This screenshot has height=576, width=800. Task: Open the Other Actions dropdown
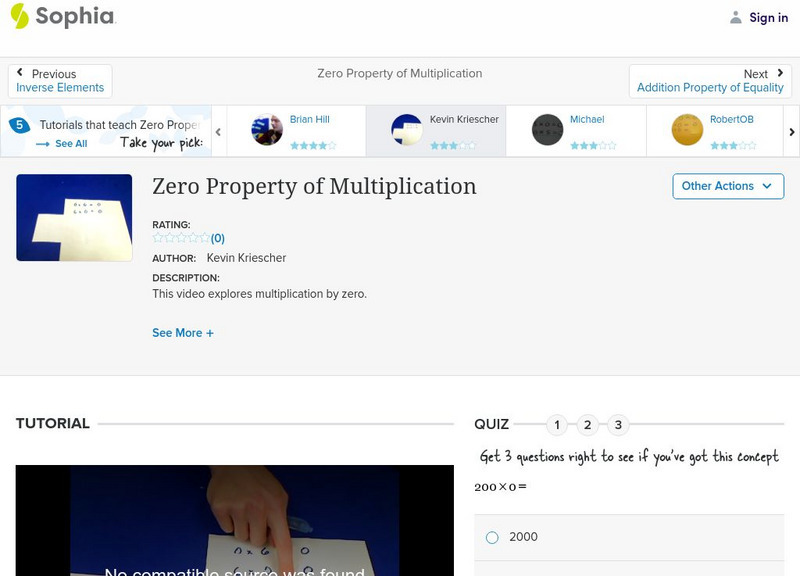727,186
